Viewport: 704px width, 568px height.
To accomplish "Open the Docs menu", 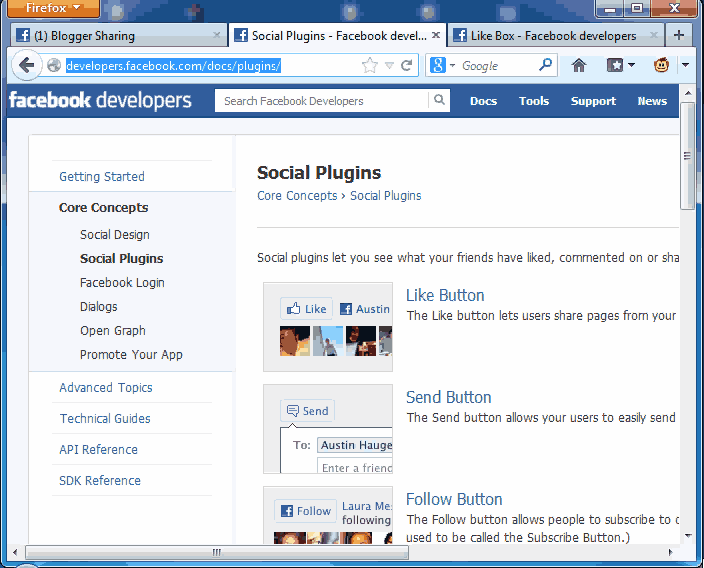I will point(483,101).
